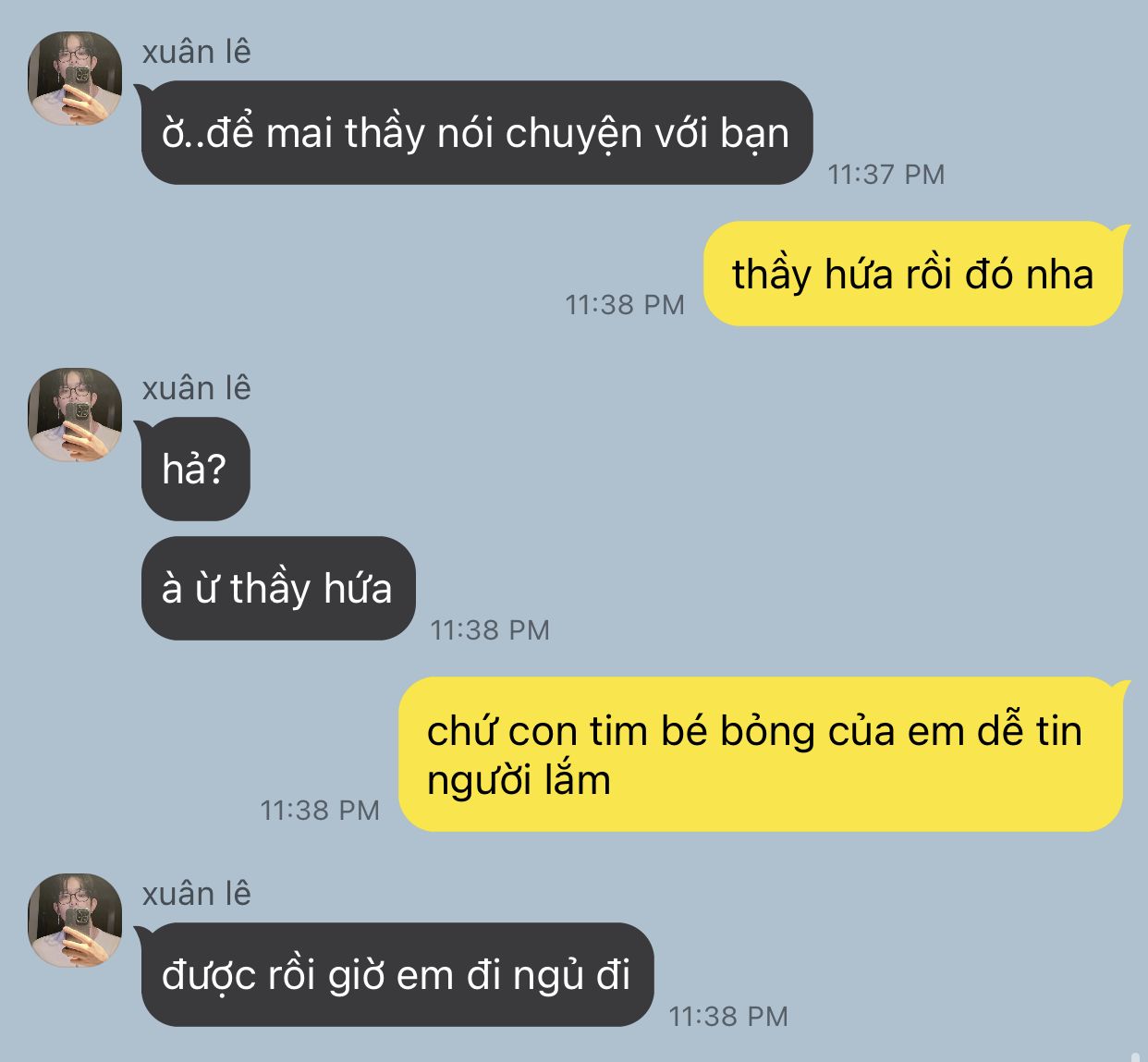Click the xuân lê name above 'ờ..để mai thầy nói'
This screenshot has height=1062, width=1148.
click(x=196, y=52)
